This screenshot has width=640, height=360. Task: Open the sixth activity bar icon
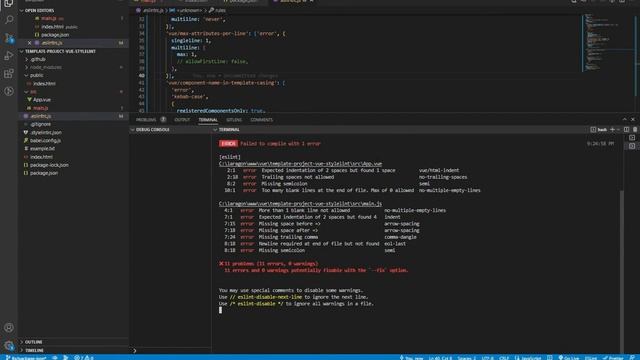[9, 91]
